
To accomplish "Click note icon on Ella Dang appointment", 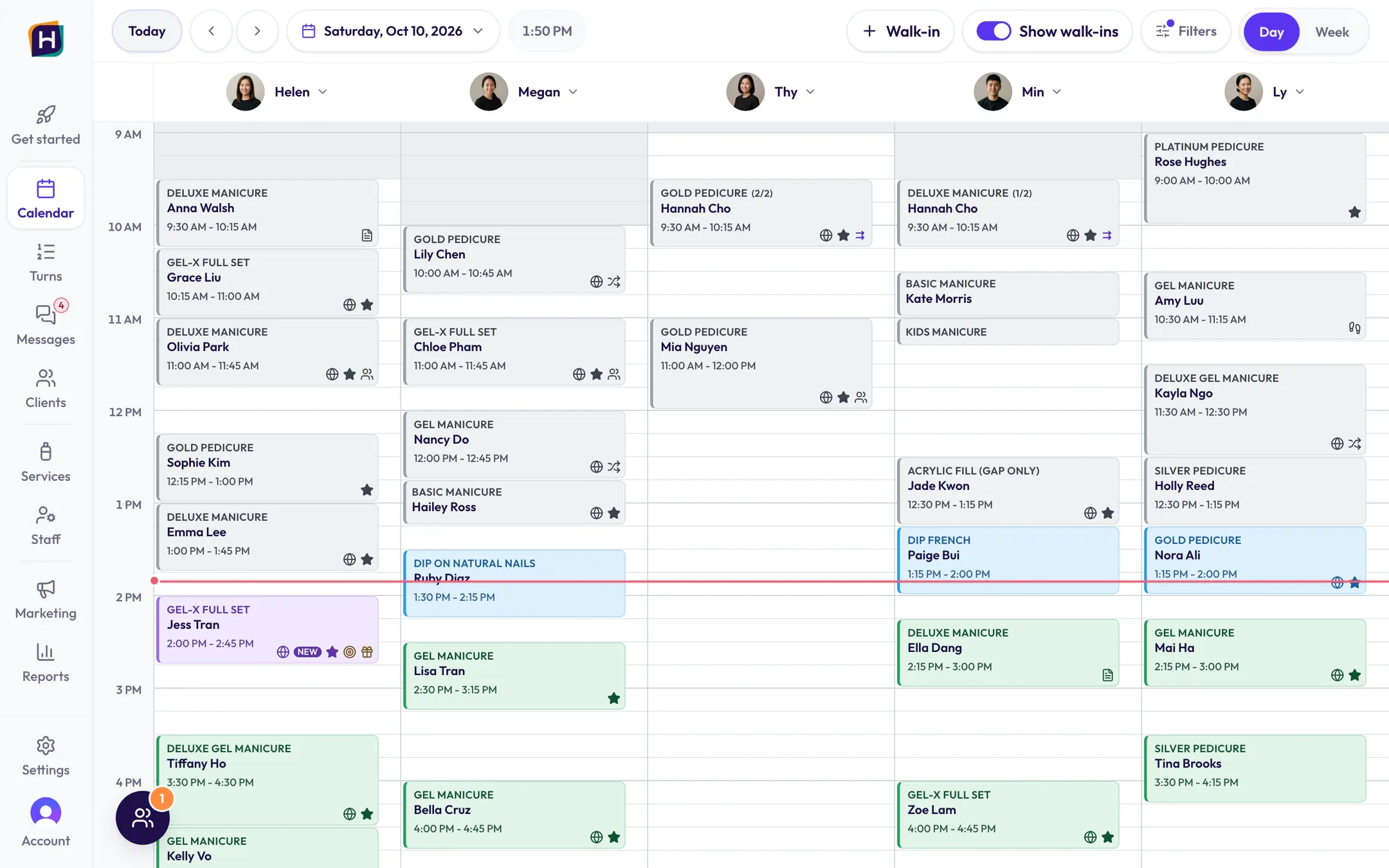I will pos(1107,675).
